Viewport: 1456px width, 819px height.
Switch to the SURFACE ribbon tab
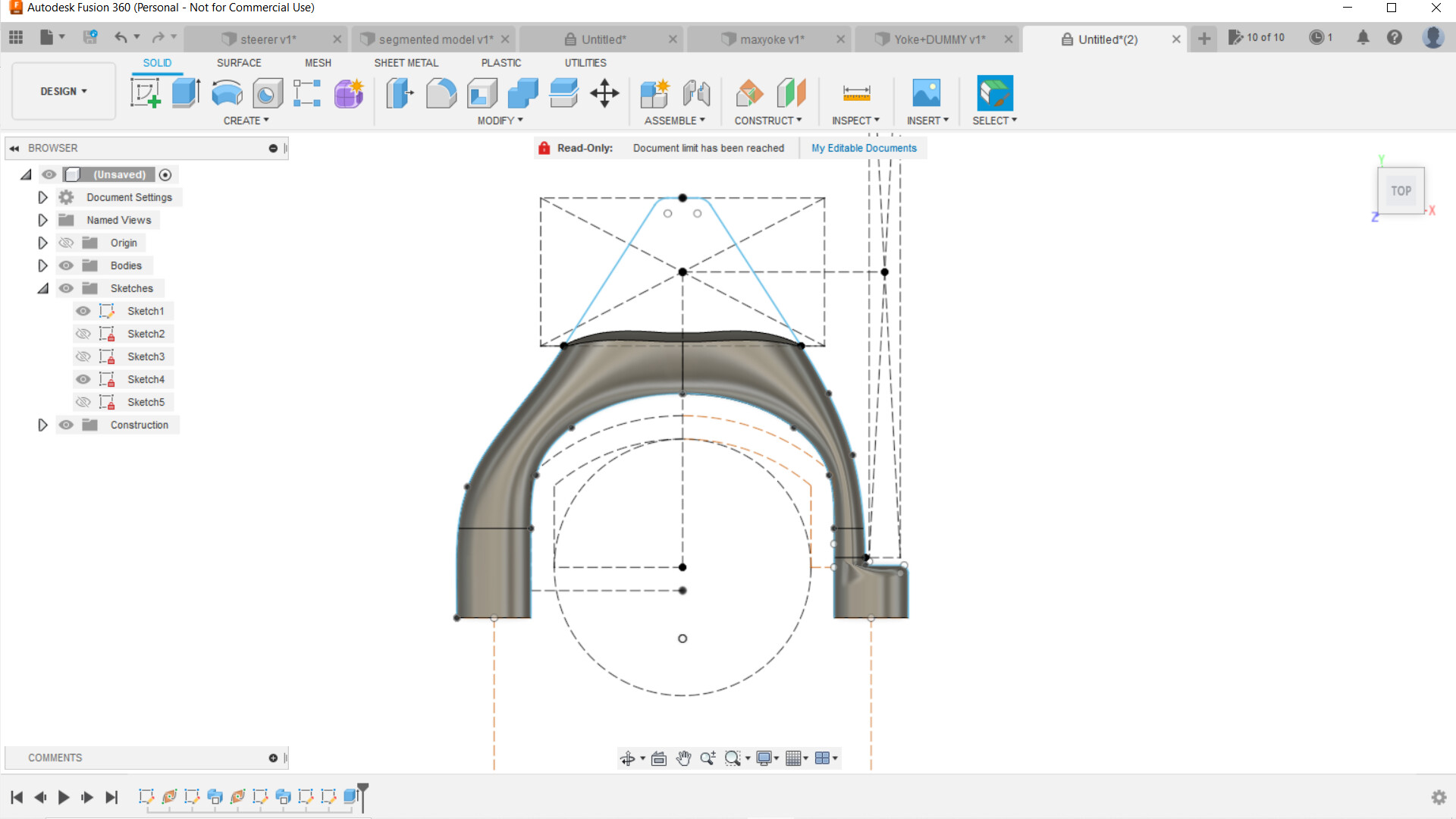(x=238, y=63)
